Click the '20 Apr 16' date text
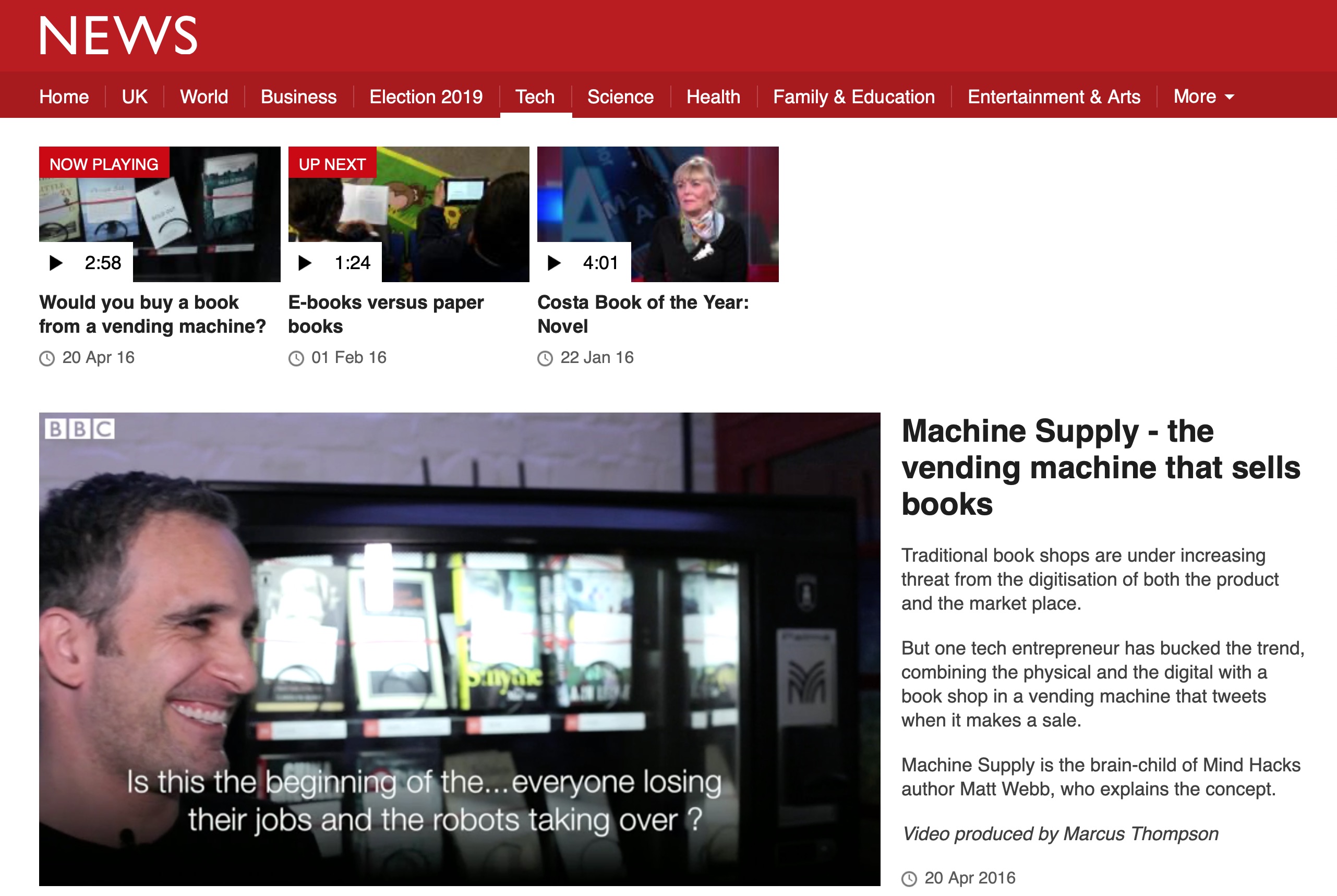Screen dimensions: 1337x896 pos(98,357)
